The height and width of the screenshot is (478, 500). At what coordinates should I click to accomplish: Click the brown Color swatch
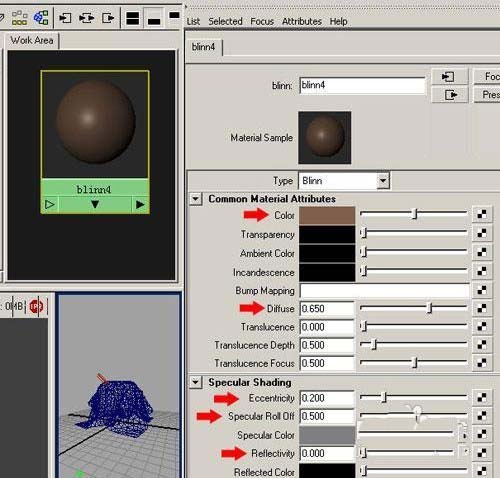(327, 215)
